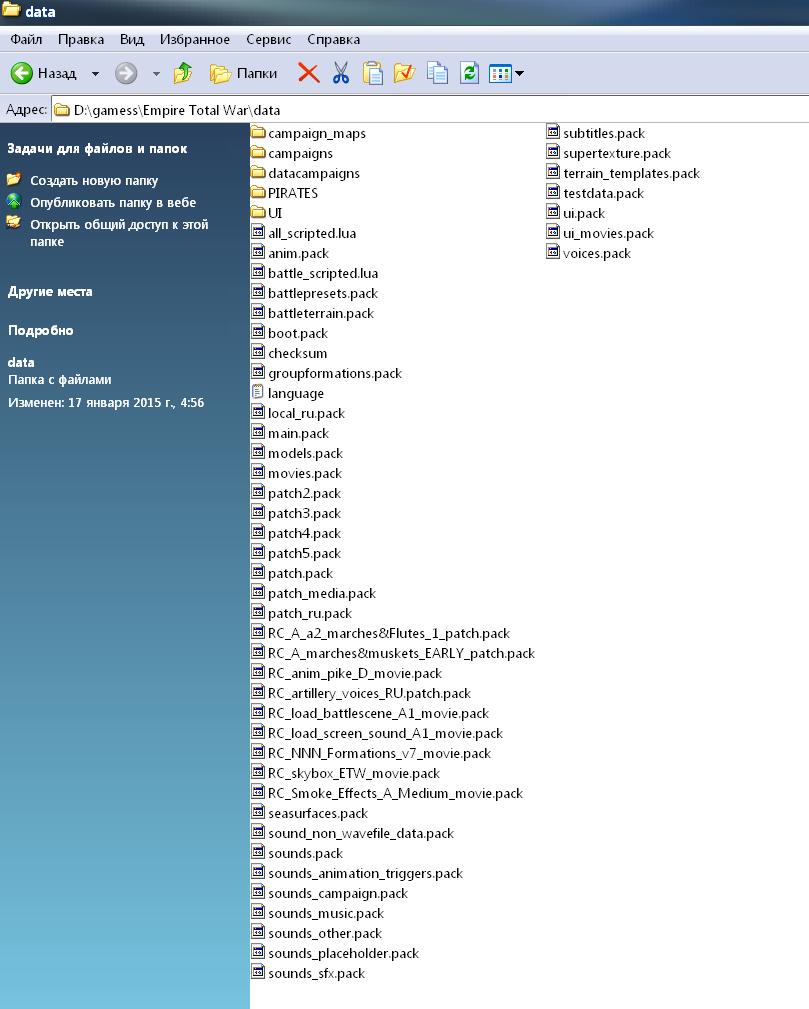Image resolution: width=809 pixels, height=1009 pixels.
Task: Collapse the Задачи для файлов и папок section
Action: (x=97, y=149)
